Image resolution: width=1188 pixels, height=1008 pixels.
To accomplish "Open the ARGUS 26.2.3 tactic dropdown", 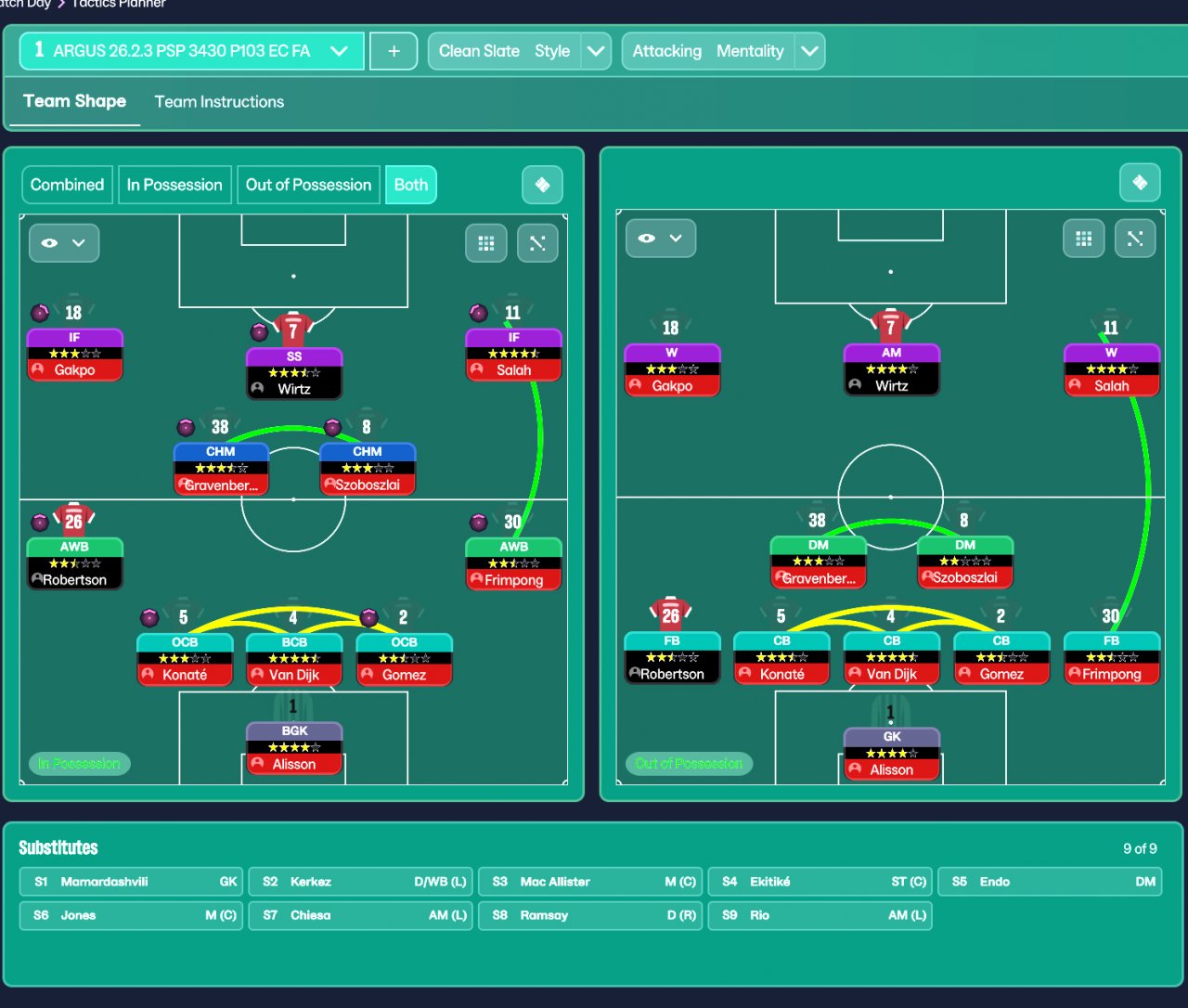I will click(x=191, y=51).
